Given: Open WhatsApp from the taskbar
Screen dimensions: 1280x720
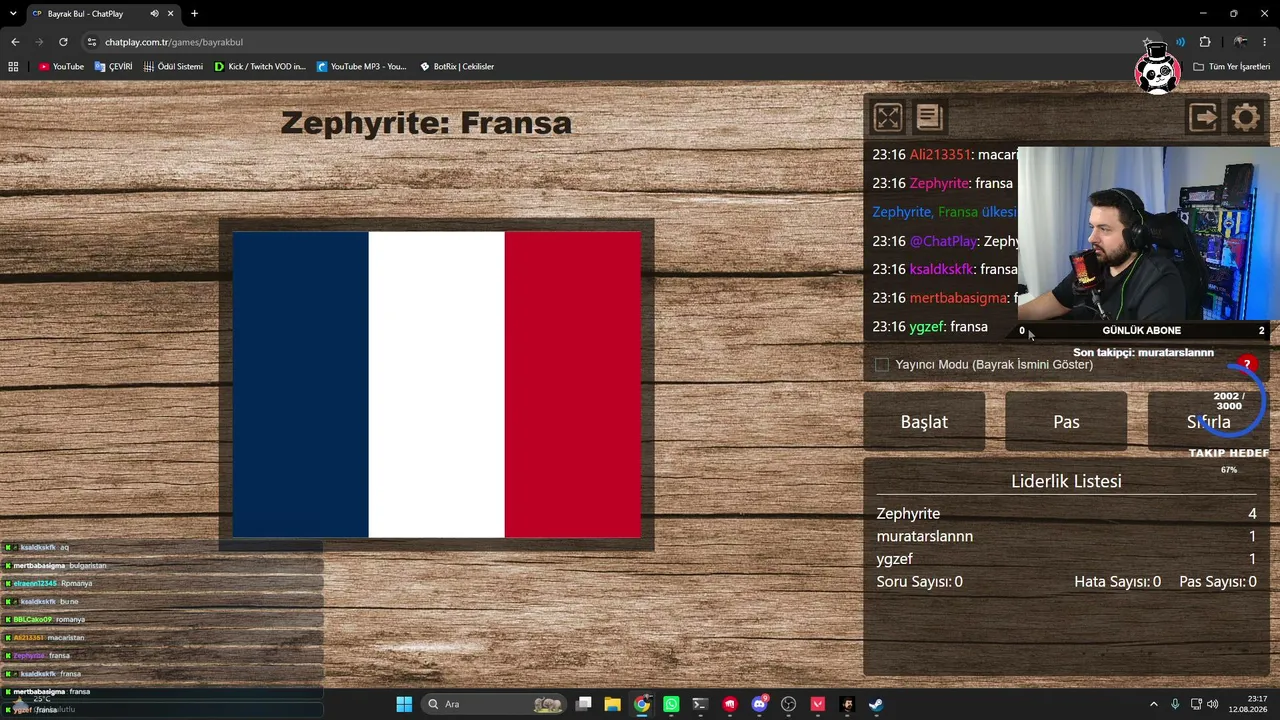Looking at the screenshot, I should click(x=671, y=705).
